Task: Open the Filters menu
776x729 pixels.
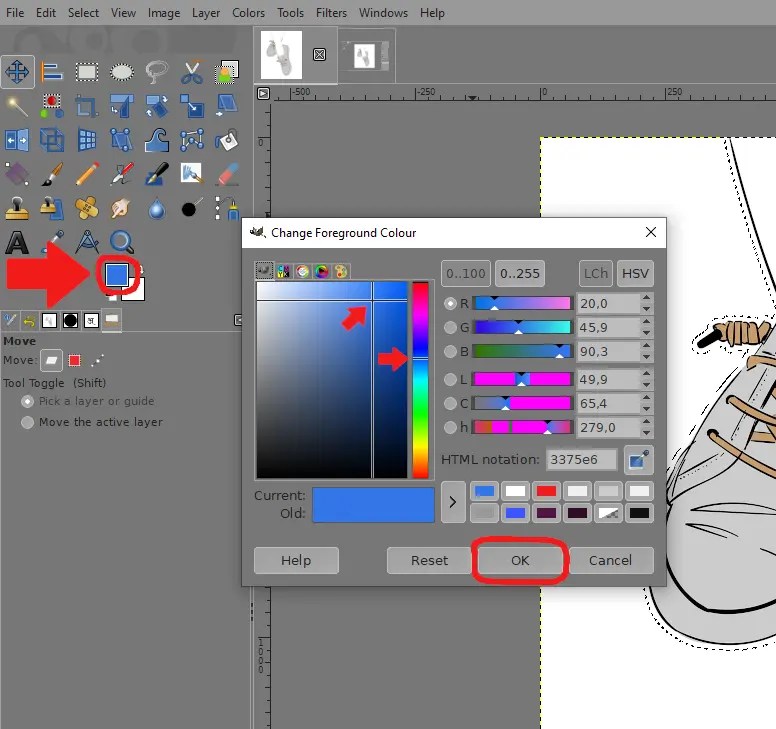Action: click(x=331, y=13)
